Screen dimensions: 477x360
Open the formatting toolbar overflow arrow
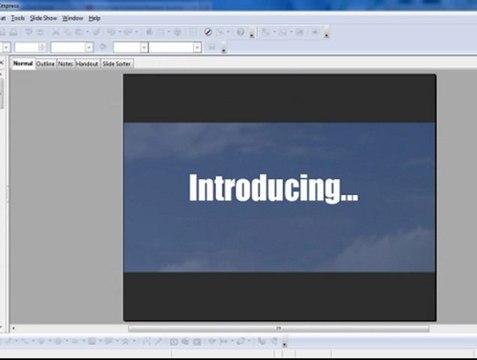(224, 50)
